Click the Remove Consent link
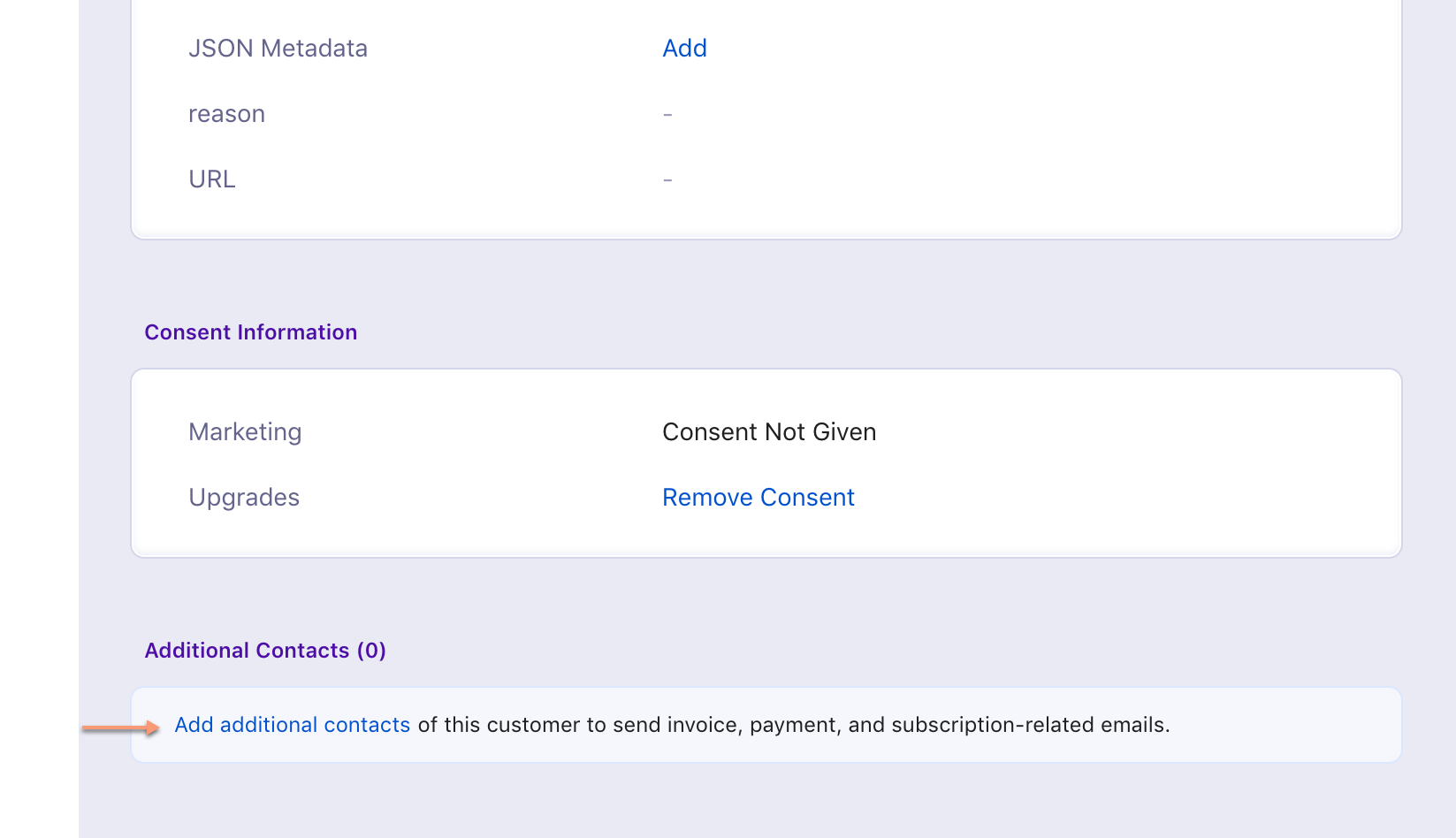Image resolution: width=1456 pixels, height=838 pixels. (x=758, y=498)
